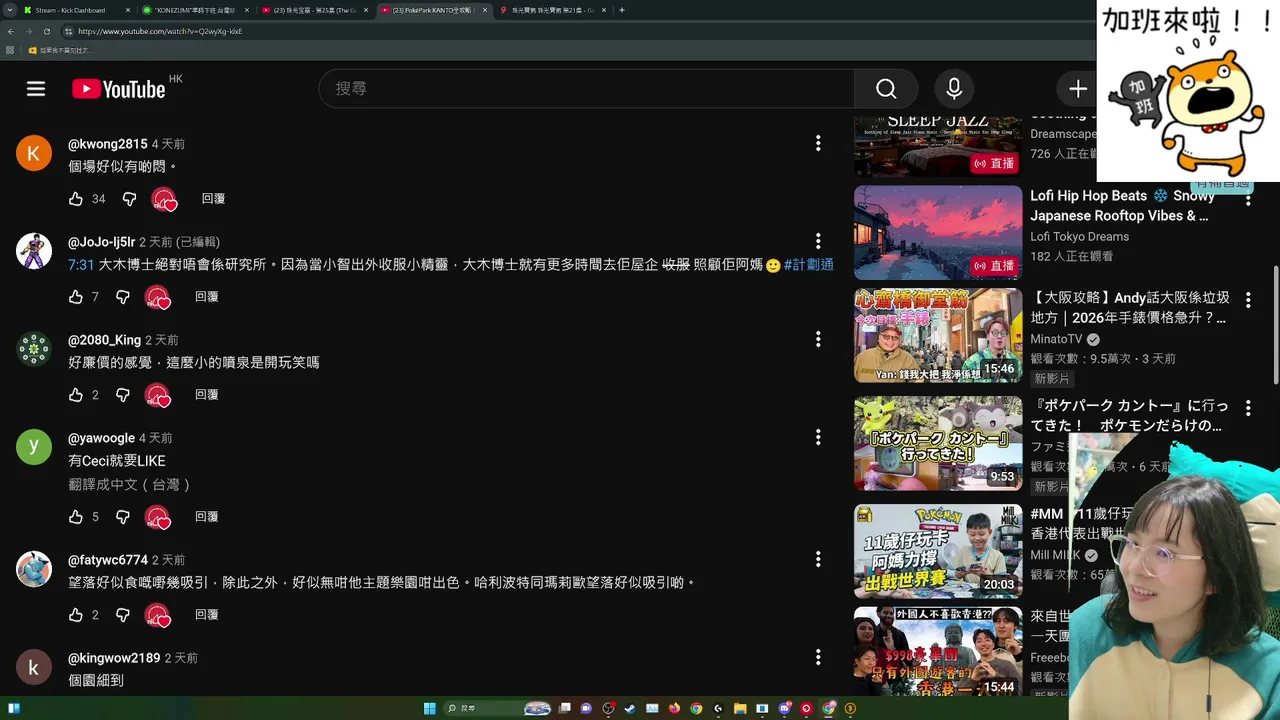The width and height of the screenshot is (1280, 720).
Task: Open options menu for @yawoogle comment
Action: 818,438
